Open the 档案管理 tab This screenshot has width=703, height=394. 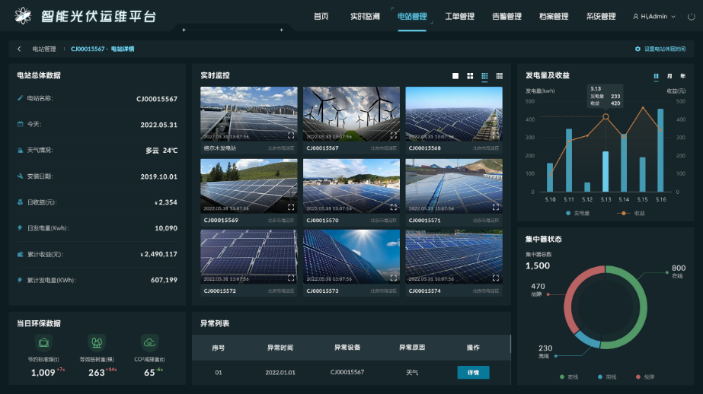(554, 17)
